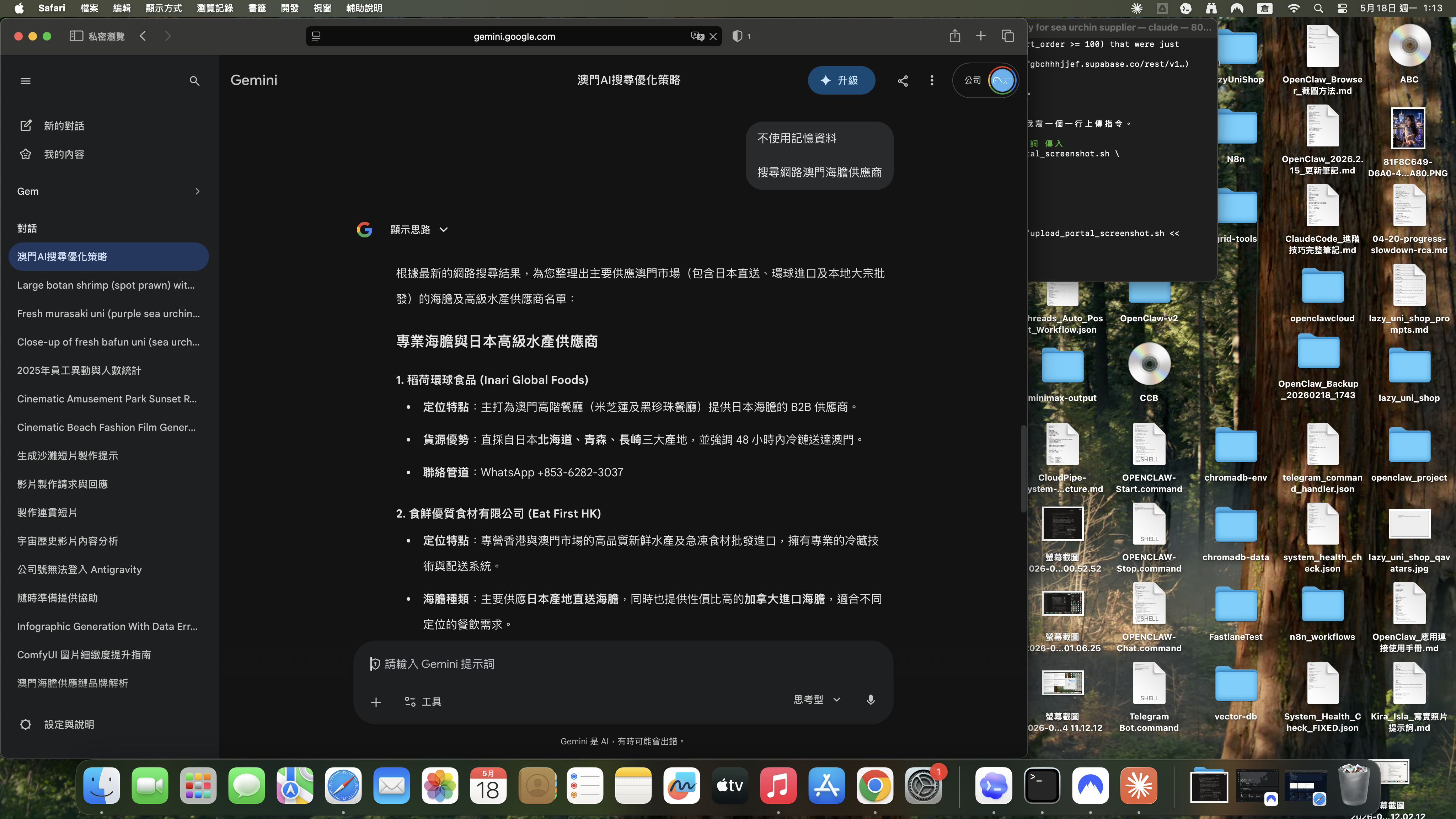The width and height of the screenshot is (1456, 819).
Task: Click the share conversation icon
Action: (903, 81)
